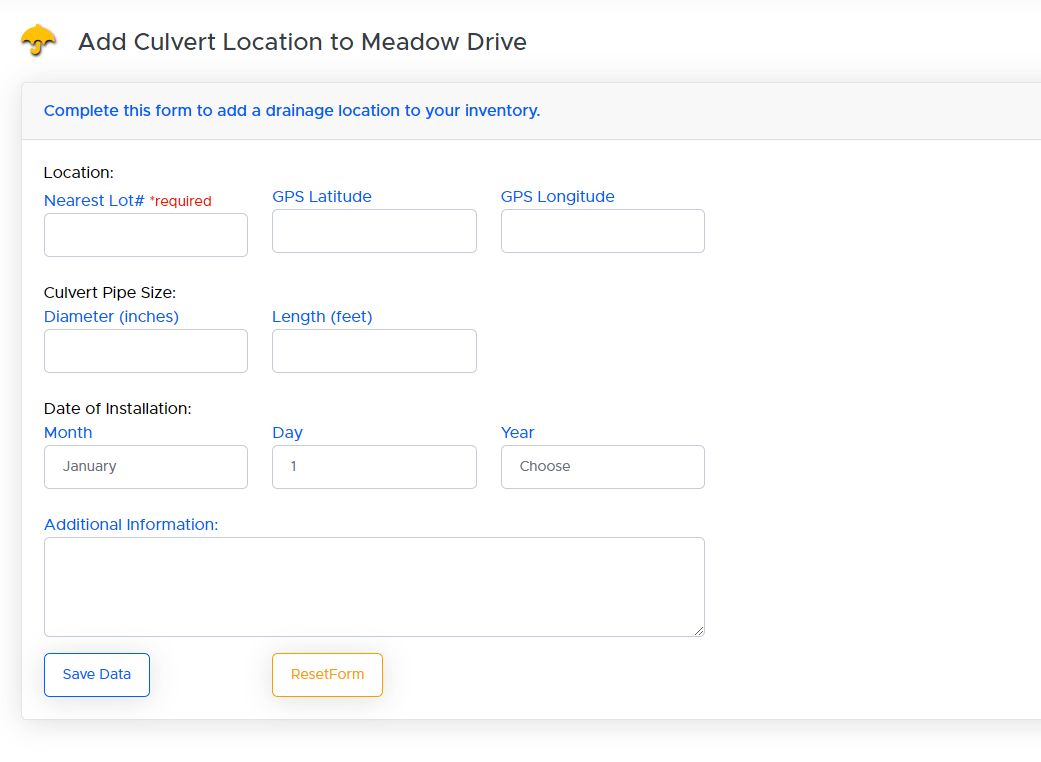Viewport: 1041px width, 762px height.
Task: Focus the GPS Latitude text box
Action: click(374, 231)
